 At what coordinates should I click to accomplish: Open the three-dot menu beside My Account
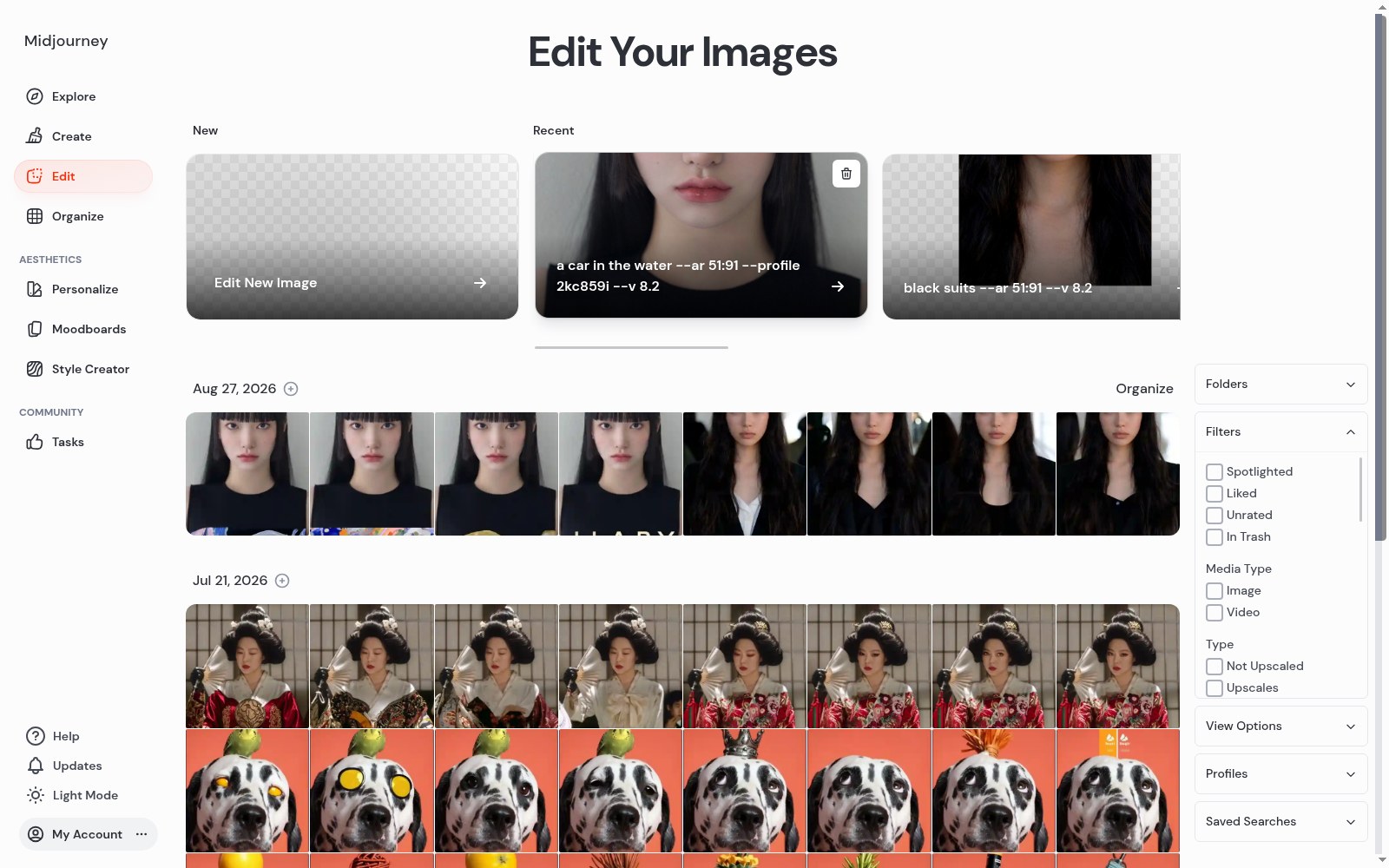coord(142,834)
